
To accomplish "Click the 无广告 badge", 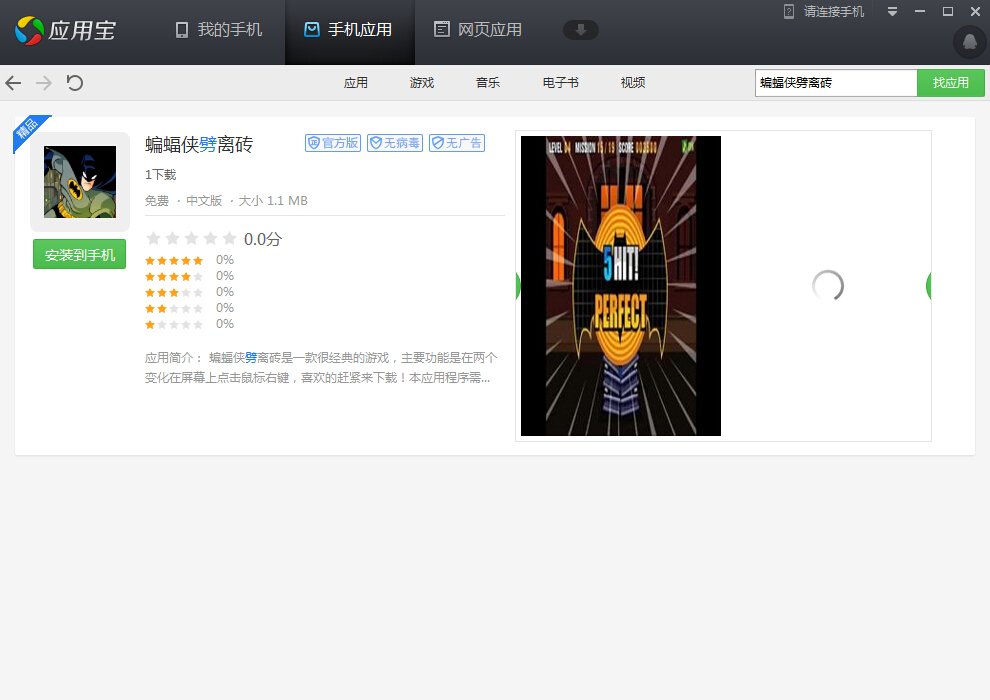I will [457, 143].
